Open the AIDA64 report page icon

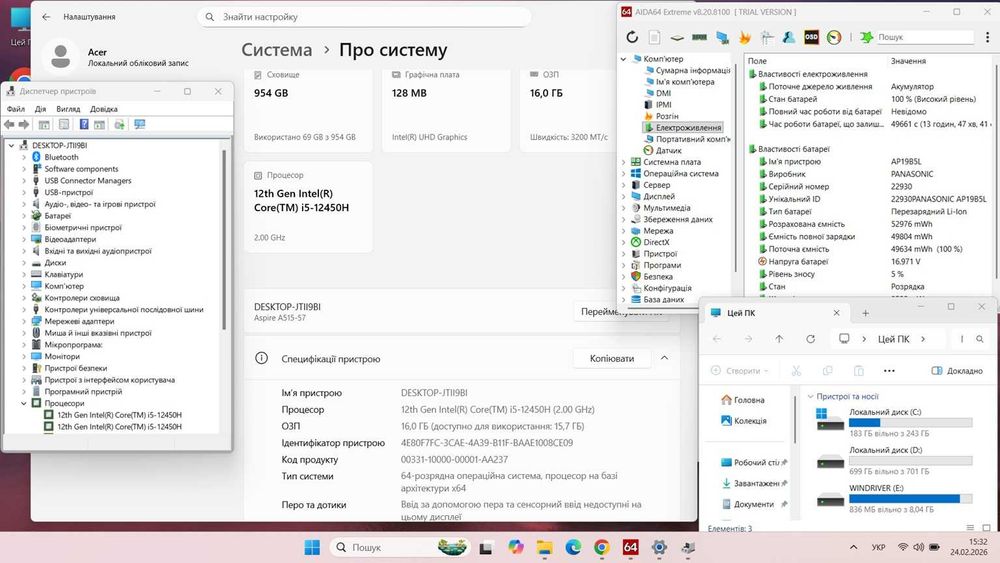(x=654, y=37)
